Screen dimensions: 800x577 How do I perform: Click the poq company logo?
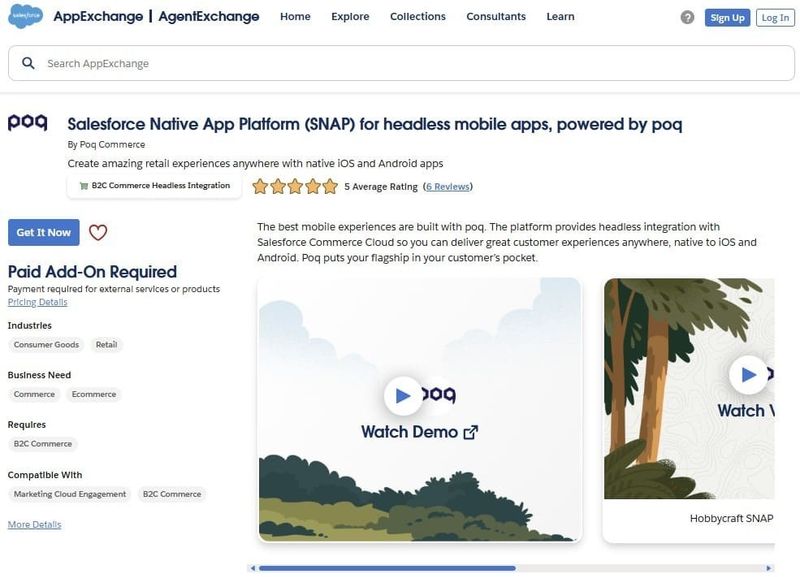click(x=27, y=123)
